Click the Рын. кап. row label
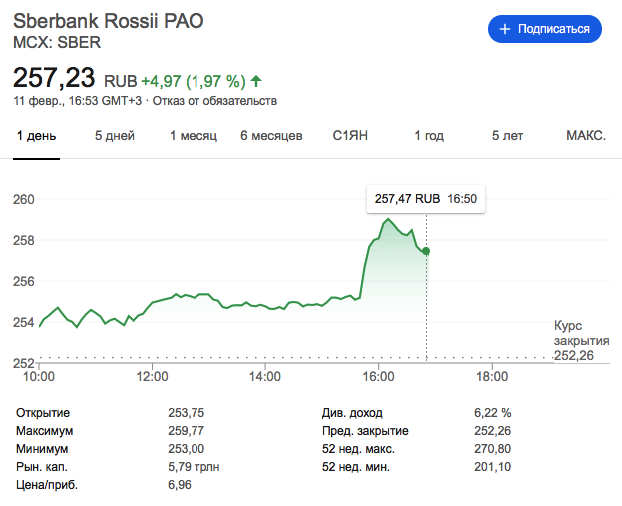The height and width of the screenshot is (506, 622). pos(41,467)
